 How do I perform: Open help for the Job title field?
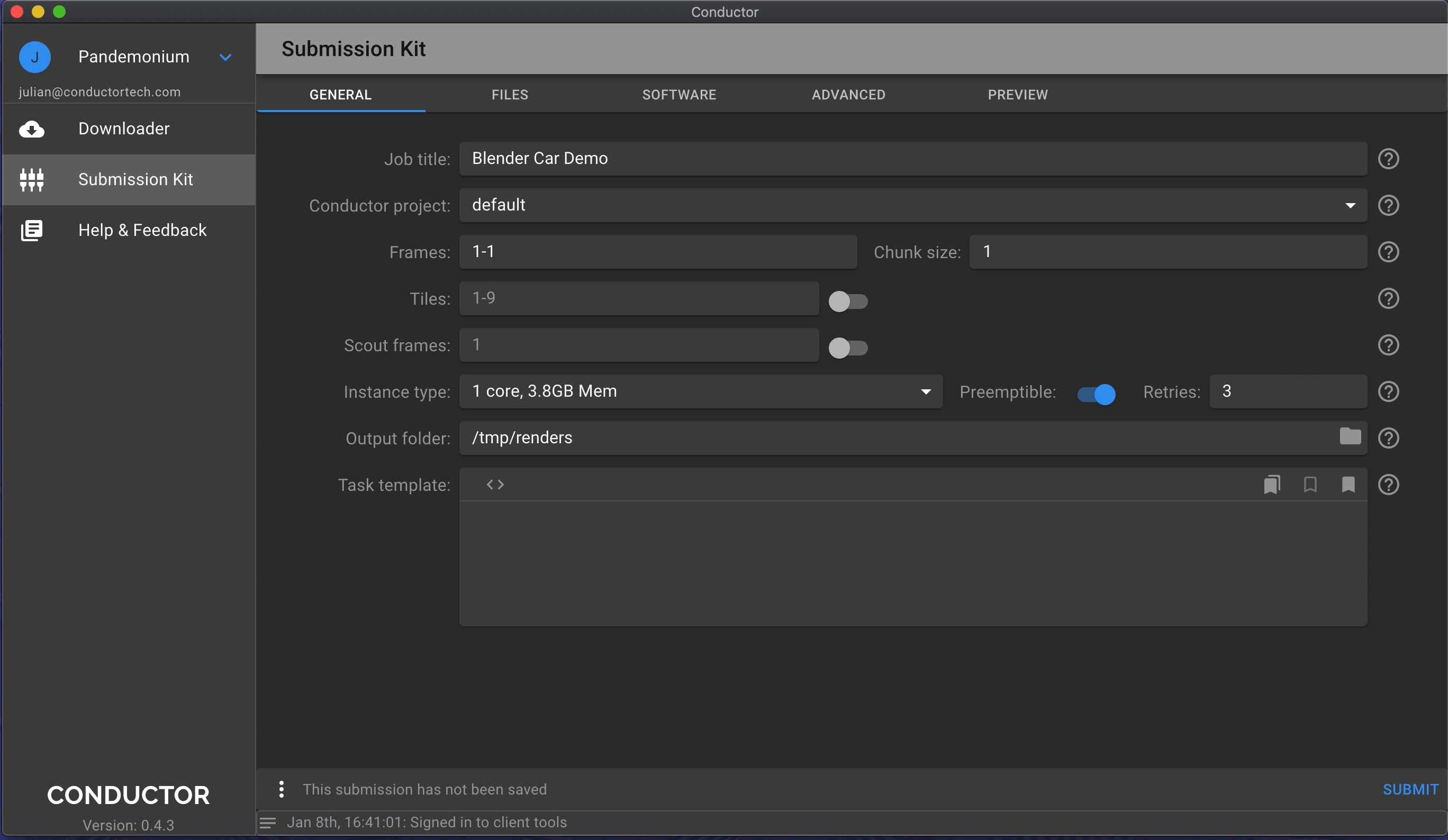point(1388,159)
